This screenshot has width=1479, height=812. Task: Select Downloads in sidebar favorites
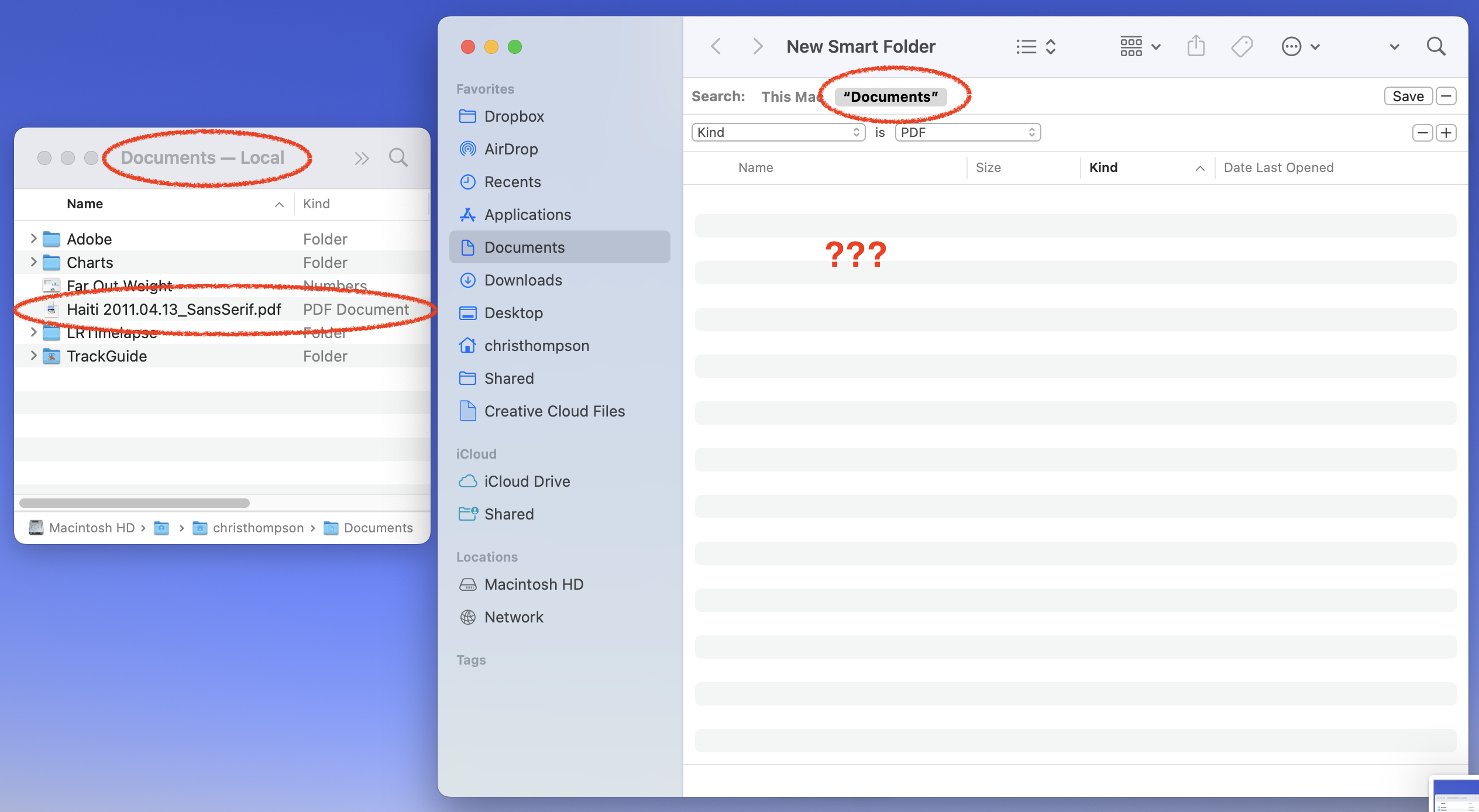[x=522, y=280]
